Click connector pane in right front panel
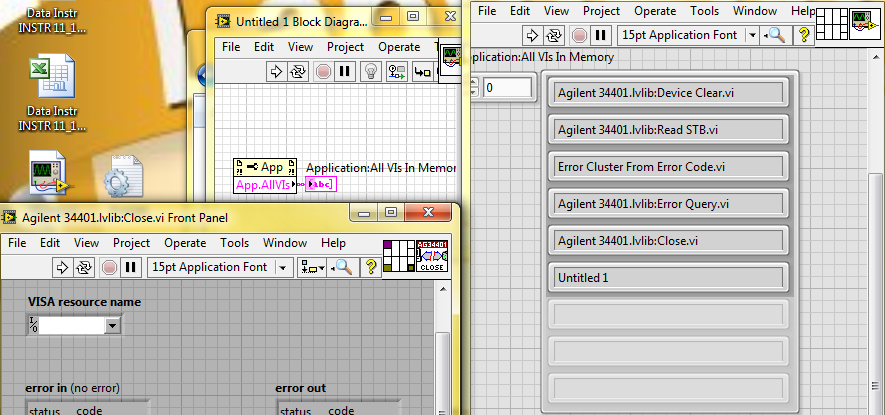Viewport: 885px width, 415px height. [x=832, y=24]
